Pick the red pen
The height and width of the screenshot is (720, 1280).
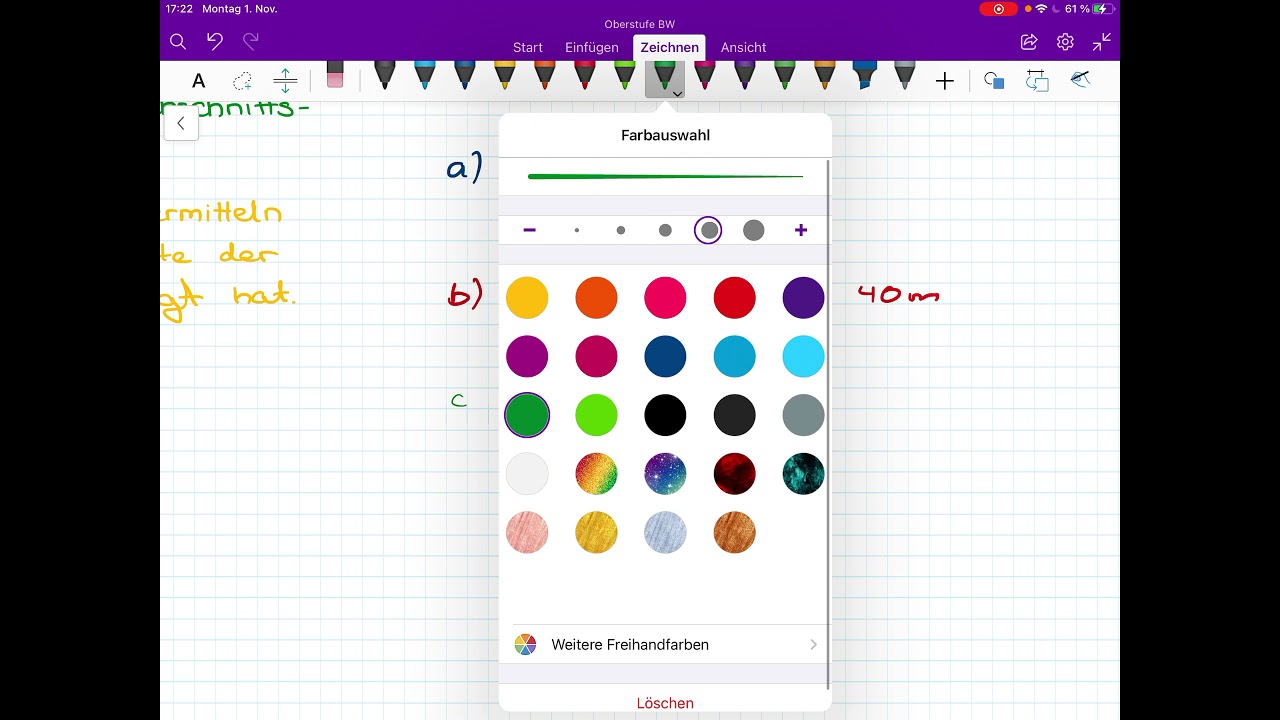(x=584, y=76)
